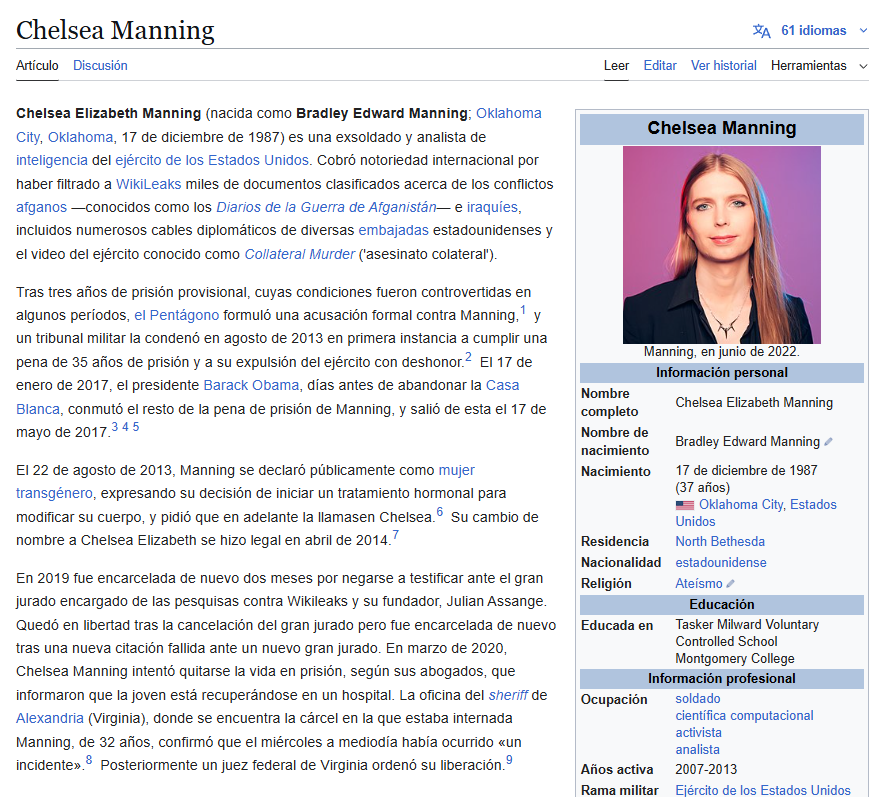880x797 pixels.
Task: Open the Ver historial tab
Action: point(723,66)
